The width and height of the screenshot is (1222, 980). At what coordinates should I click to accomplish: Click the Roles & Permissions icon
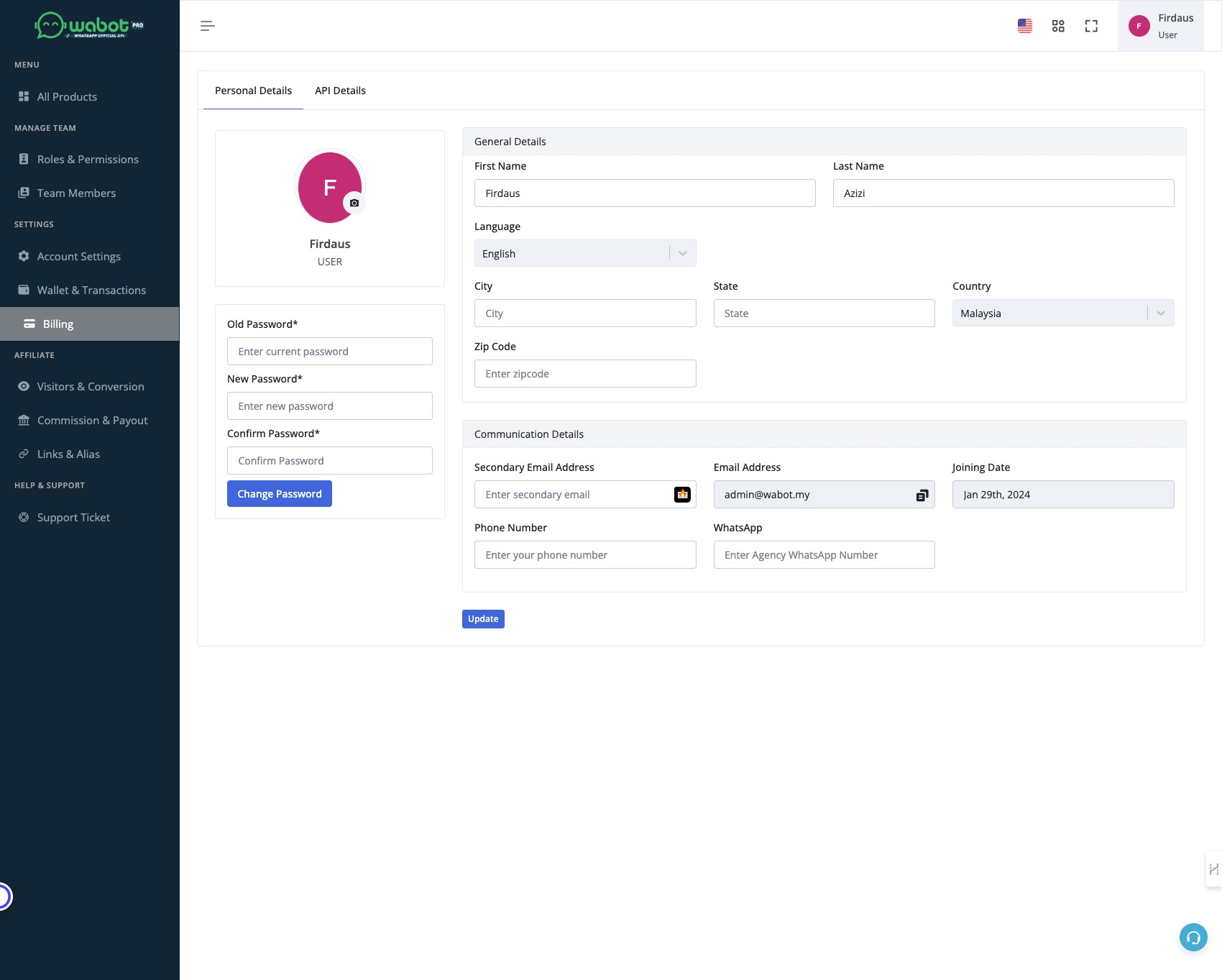24,159
